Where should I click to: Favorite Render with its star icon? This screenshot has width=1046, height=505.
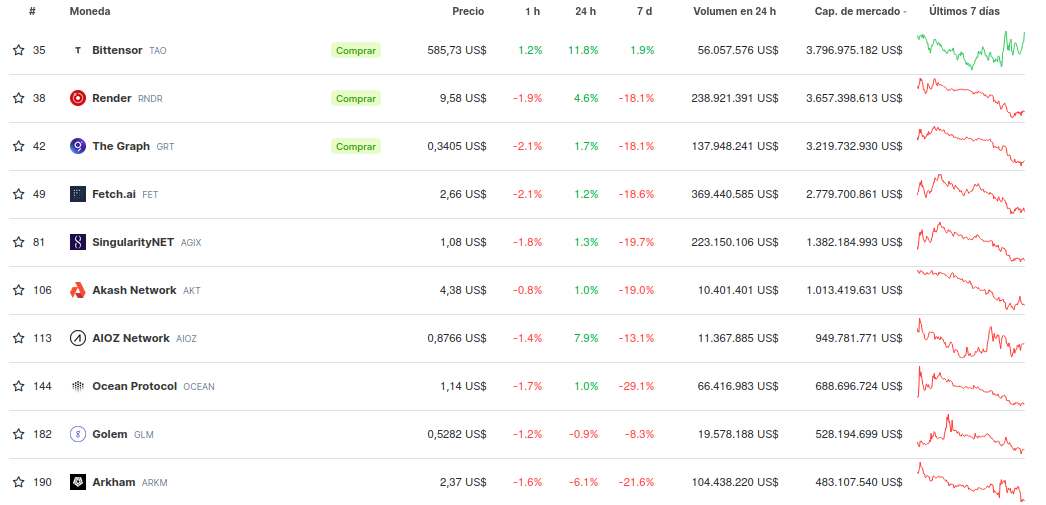(x=19, y=98)
